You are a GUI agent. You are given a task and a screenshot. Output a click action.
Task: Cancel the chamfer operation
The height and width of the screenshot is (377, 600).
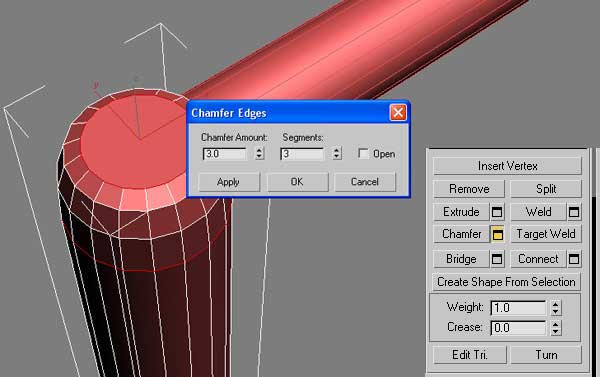pos(365,182)
